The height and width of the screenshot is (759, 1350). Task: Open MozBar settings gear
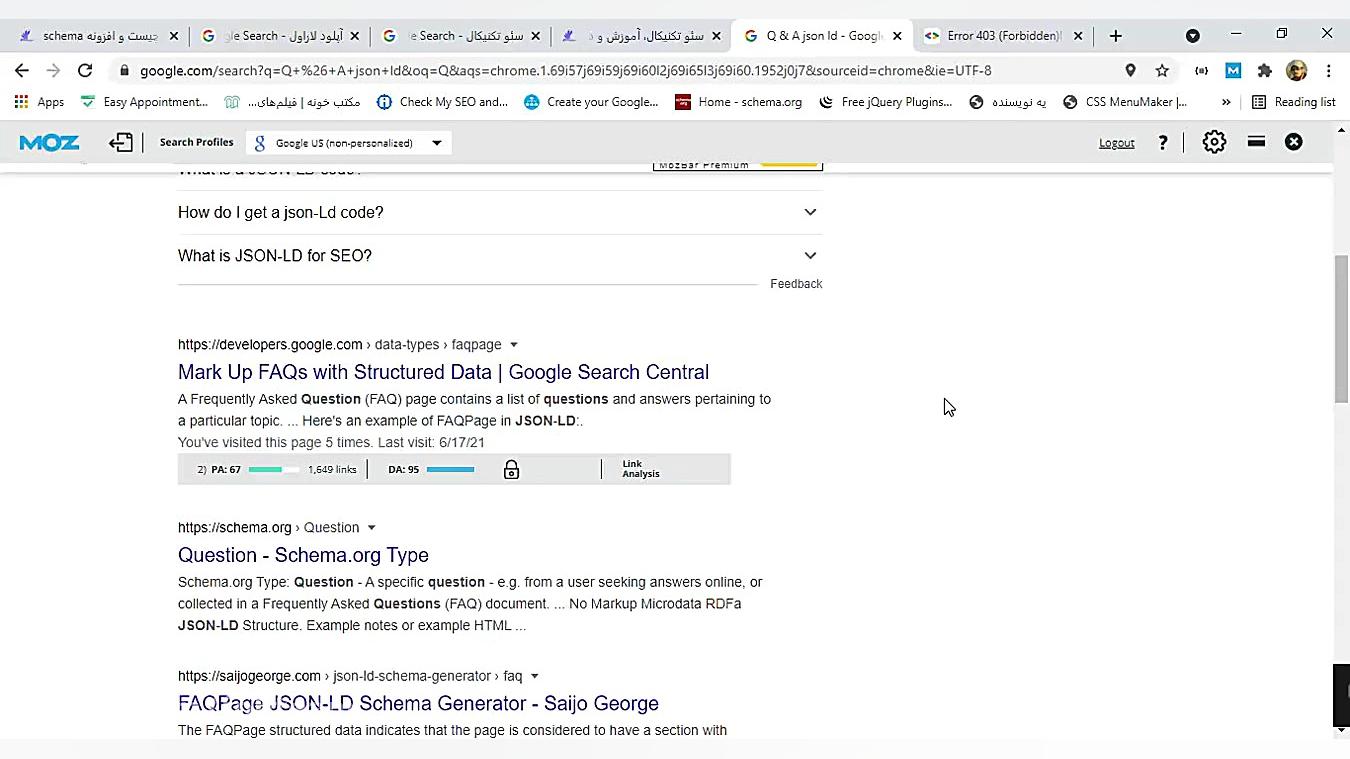[x=1214, y=142]
